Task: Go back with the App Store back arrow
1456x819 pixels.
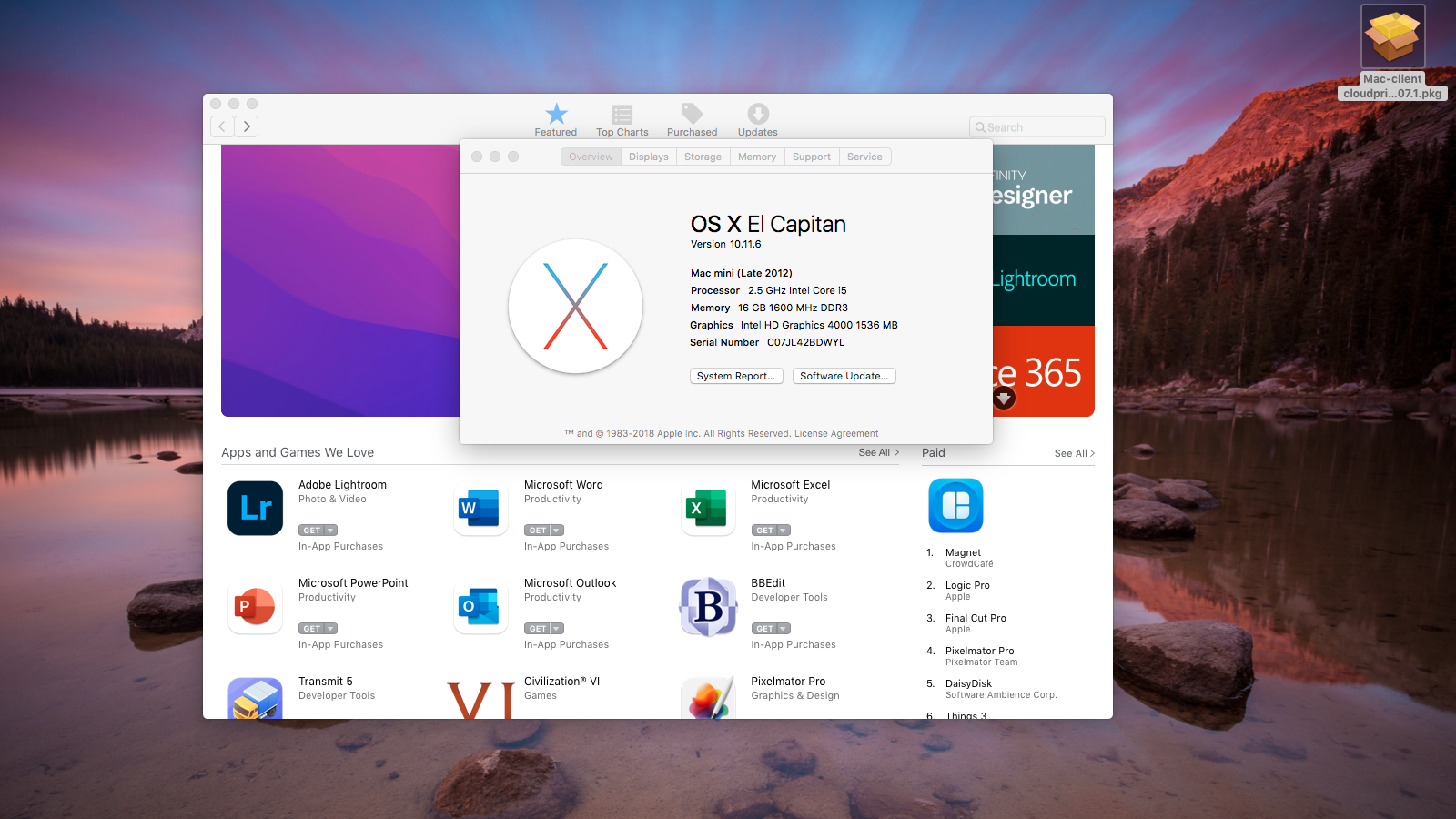Action: pos(222,126)
